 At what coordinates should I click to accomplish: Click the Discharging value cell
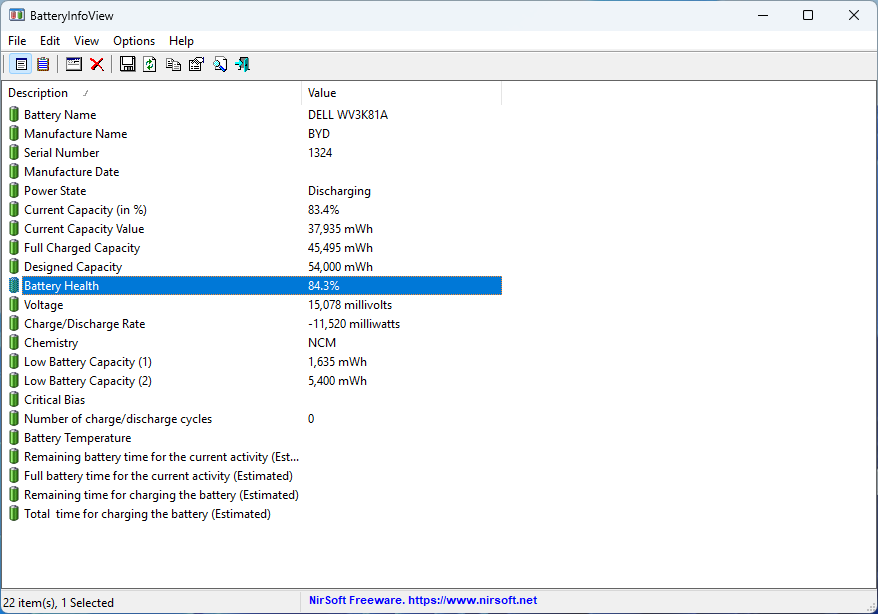click(x=339, y=191)
